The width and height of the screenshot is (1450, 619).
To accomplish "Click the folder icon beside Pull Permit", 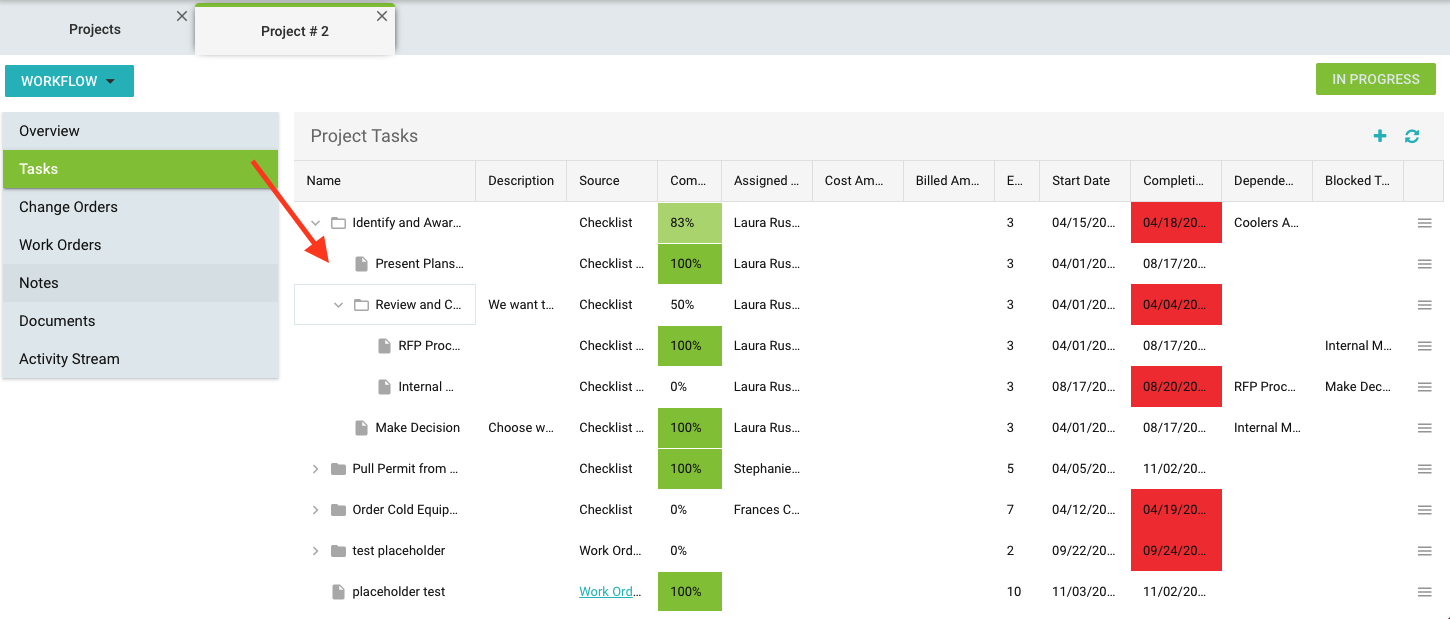I will pos(338,469).
